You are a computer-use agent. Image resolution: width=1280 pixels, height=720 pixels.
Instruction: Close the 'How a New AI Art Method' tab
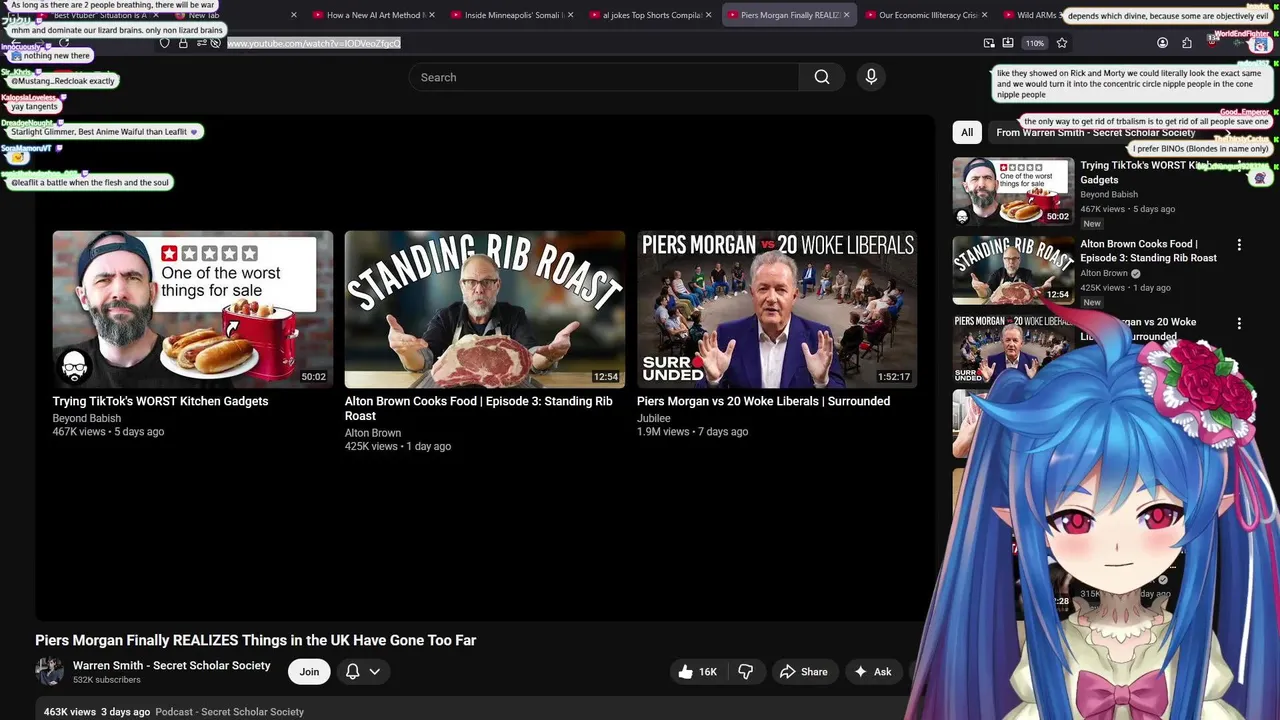432,15
